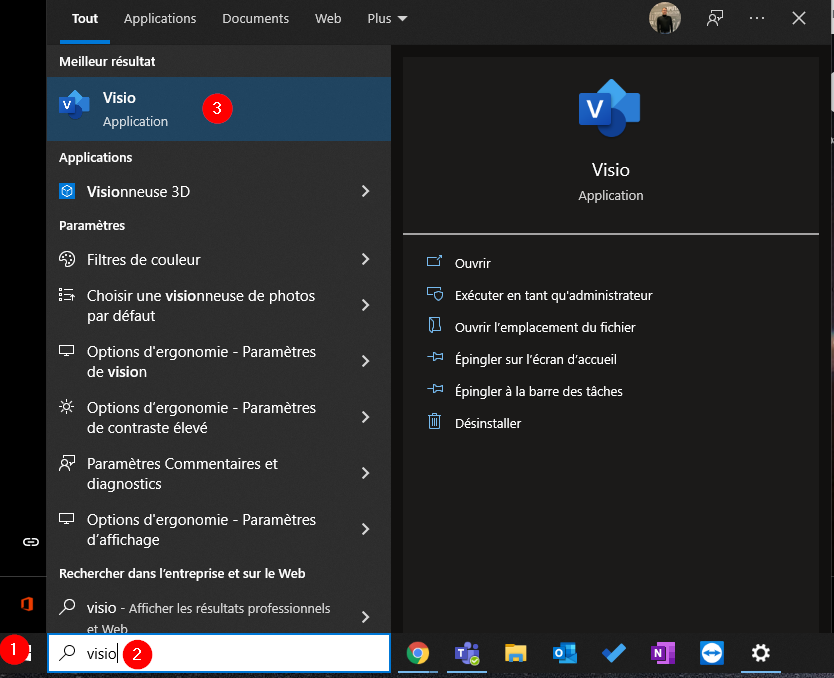Click the Visionneuse 3D app icon

[x=67, y=191]
